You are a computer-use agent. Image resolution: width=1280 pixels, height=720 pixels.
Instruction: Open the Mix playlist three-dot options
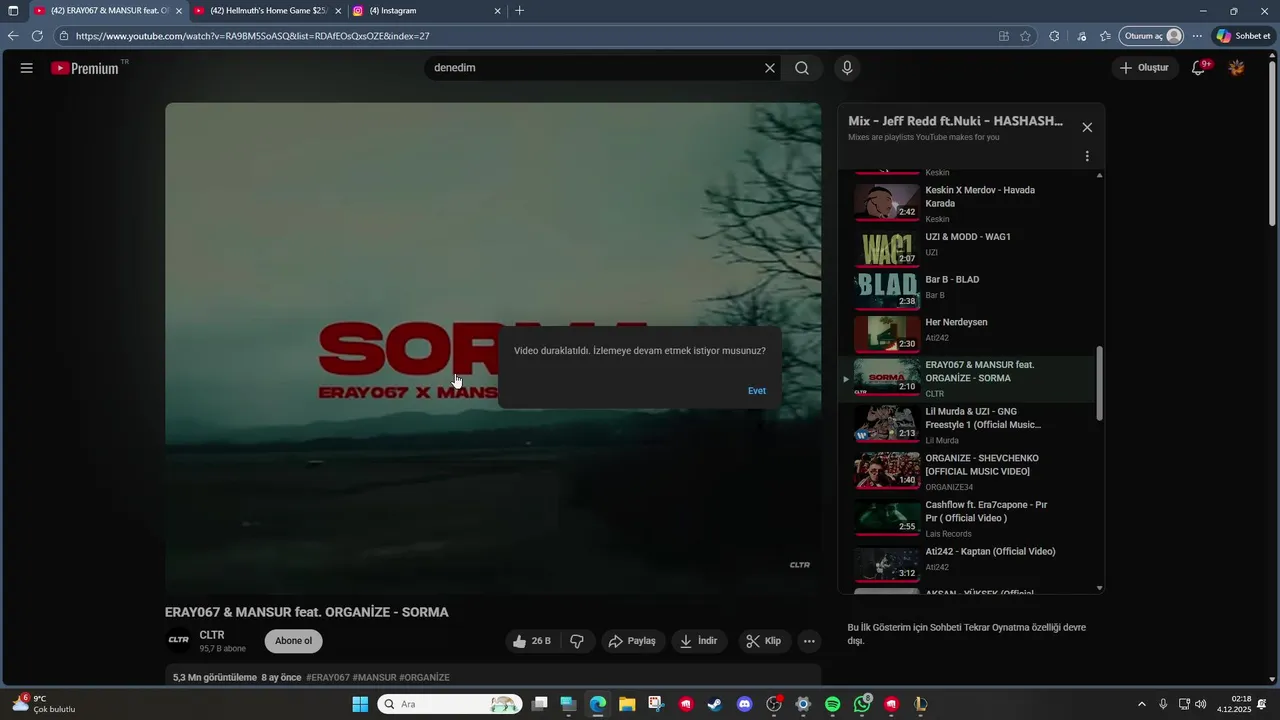[1087, 156]
